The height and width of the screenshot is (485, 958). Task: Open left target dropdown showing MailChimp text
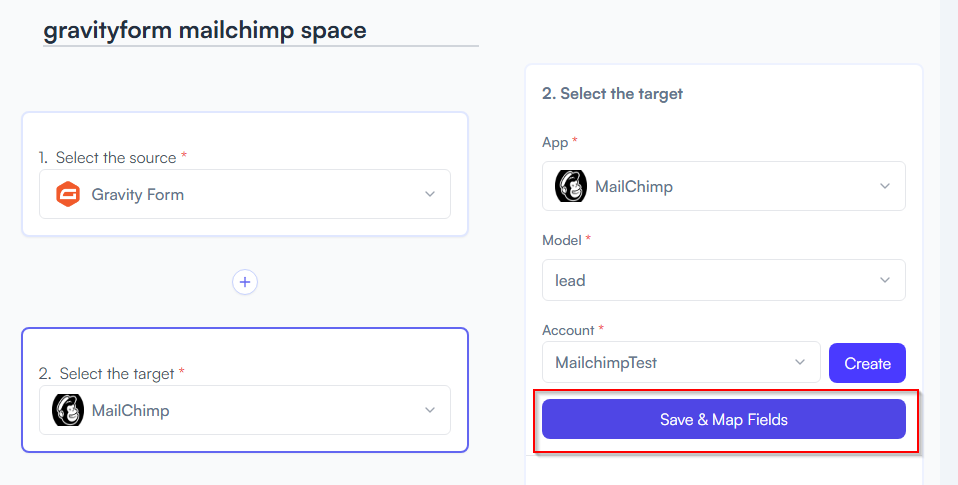245,410
